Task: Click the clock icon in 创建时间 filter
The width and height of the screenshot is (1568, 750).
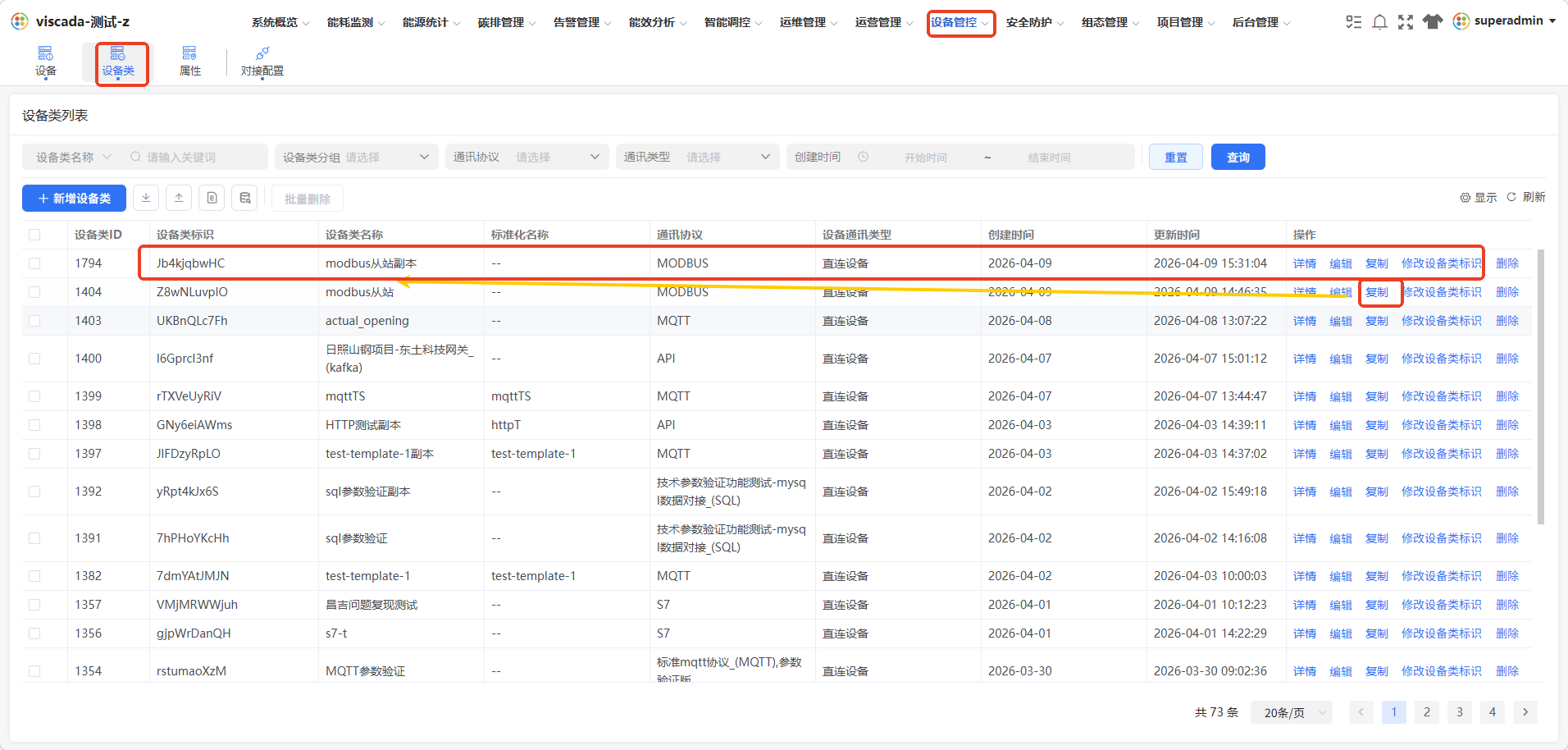Action: 863,157
